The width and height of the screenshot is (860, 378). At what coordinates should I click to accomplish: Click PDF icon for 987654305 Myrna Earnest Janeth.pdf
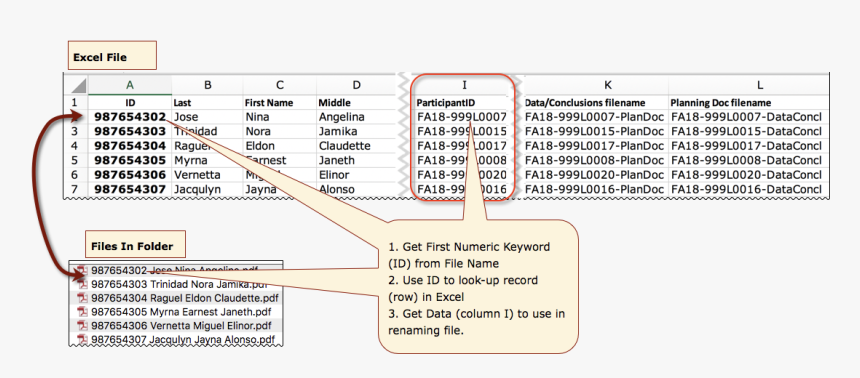click(82, 312)
